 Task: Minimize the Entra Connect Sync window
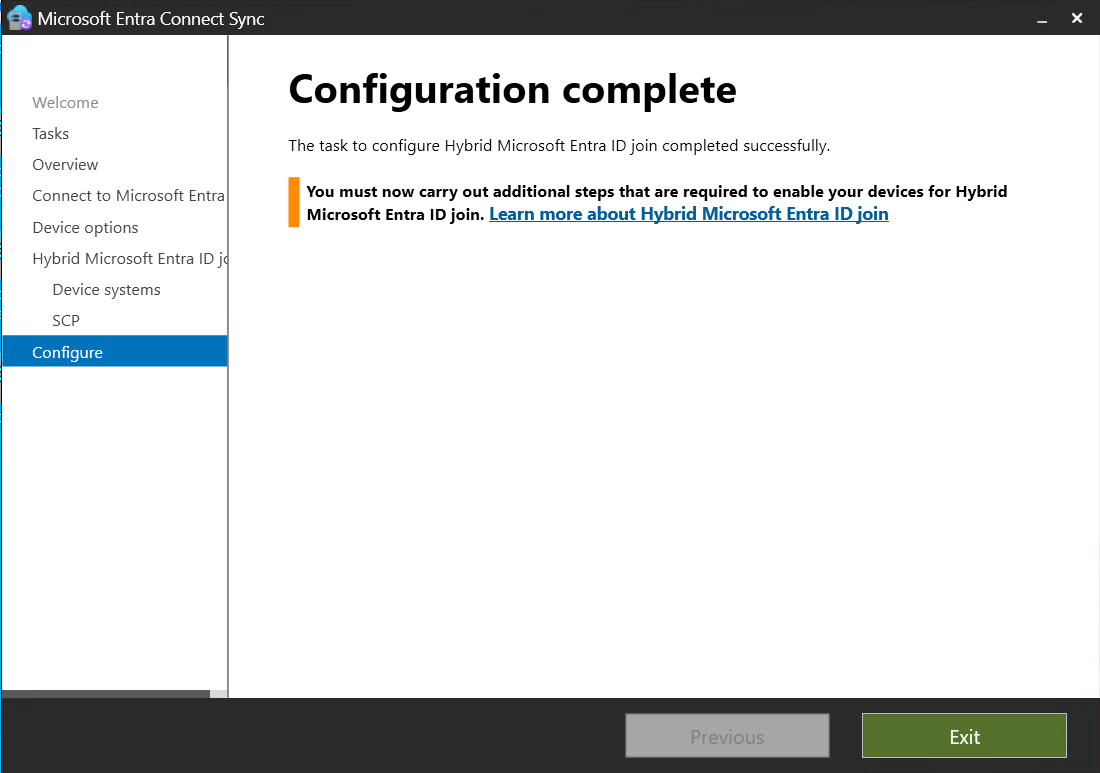point(1041,18)
